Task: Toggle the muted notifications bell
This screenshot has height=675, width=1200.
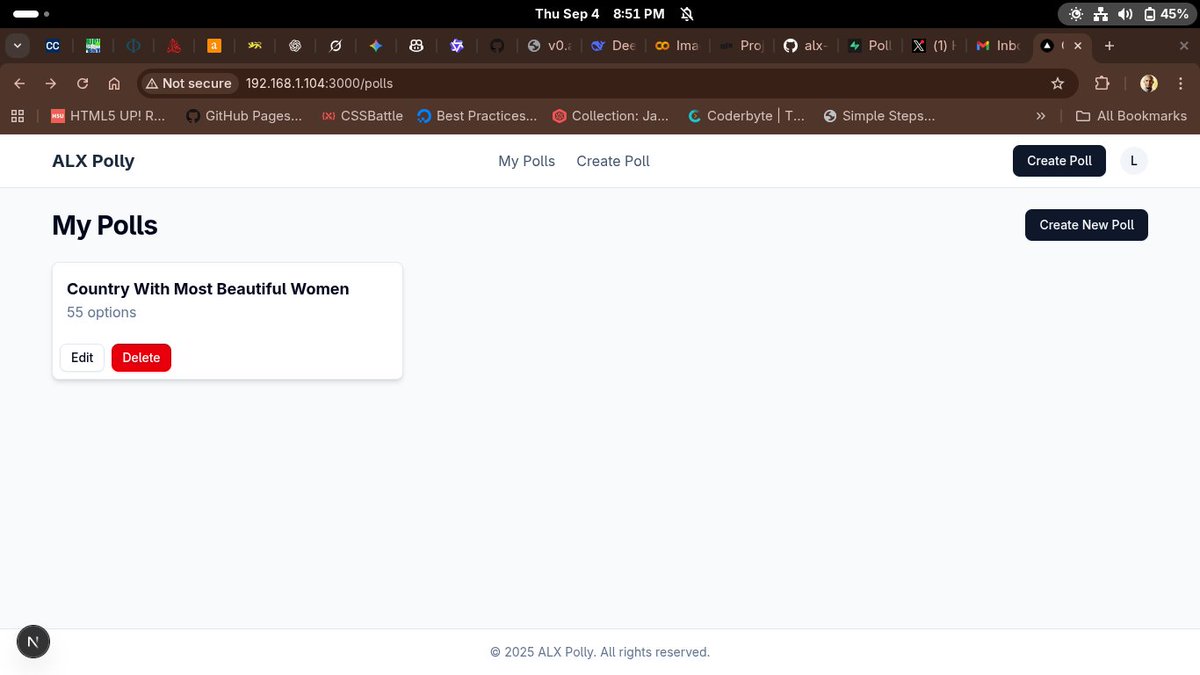Action: [x=684, y=13]
